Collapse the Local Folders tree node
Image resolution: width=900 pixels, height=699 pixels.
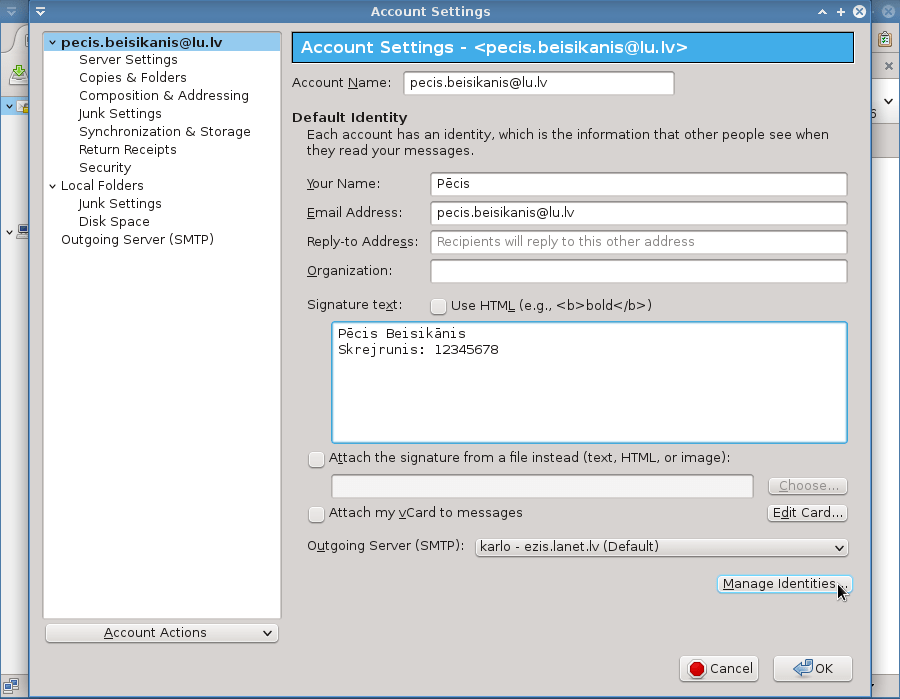tap(53, 186)
